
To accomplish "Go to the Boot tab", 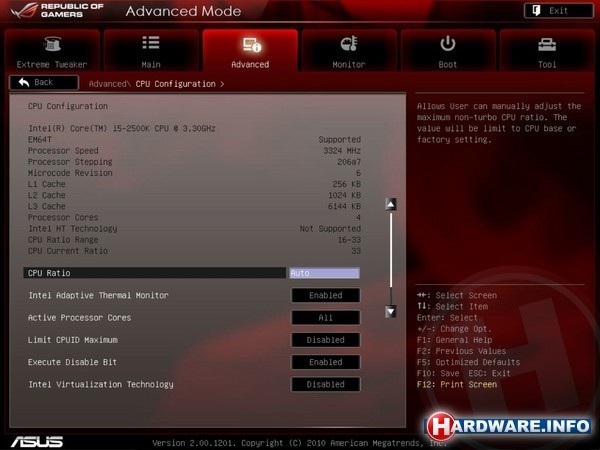I will pyautogui.click(x=448, y=50).
